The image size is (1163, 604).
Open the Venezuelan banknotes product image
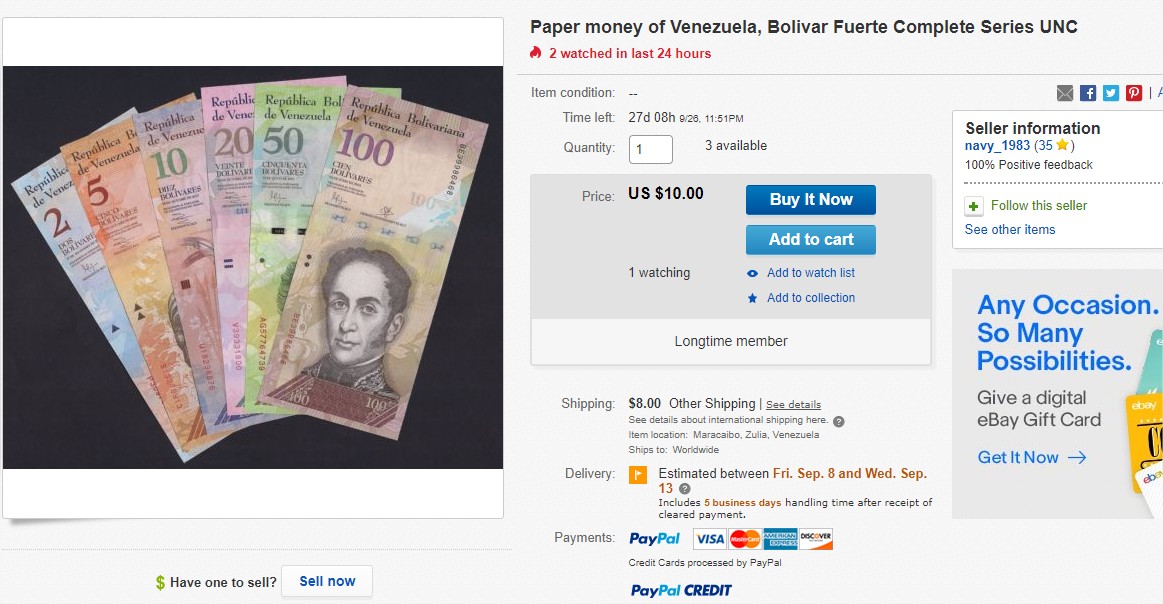[x=253, y=267]
